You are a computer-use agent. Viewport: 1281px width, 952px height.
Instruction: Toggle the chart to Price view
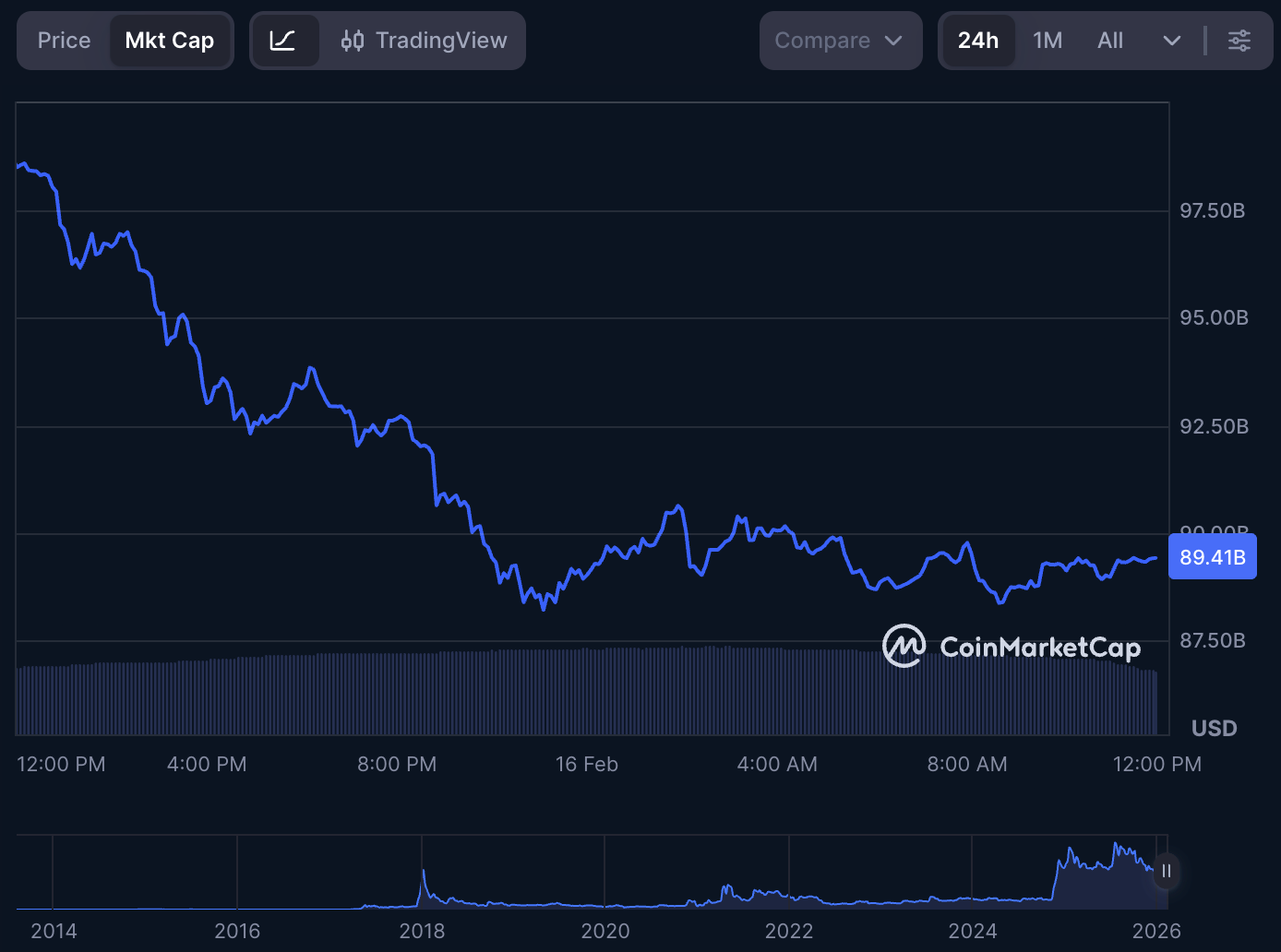coord(63,41)
